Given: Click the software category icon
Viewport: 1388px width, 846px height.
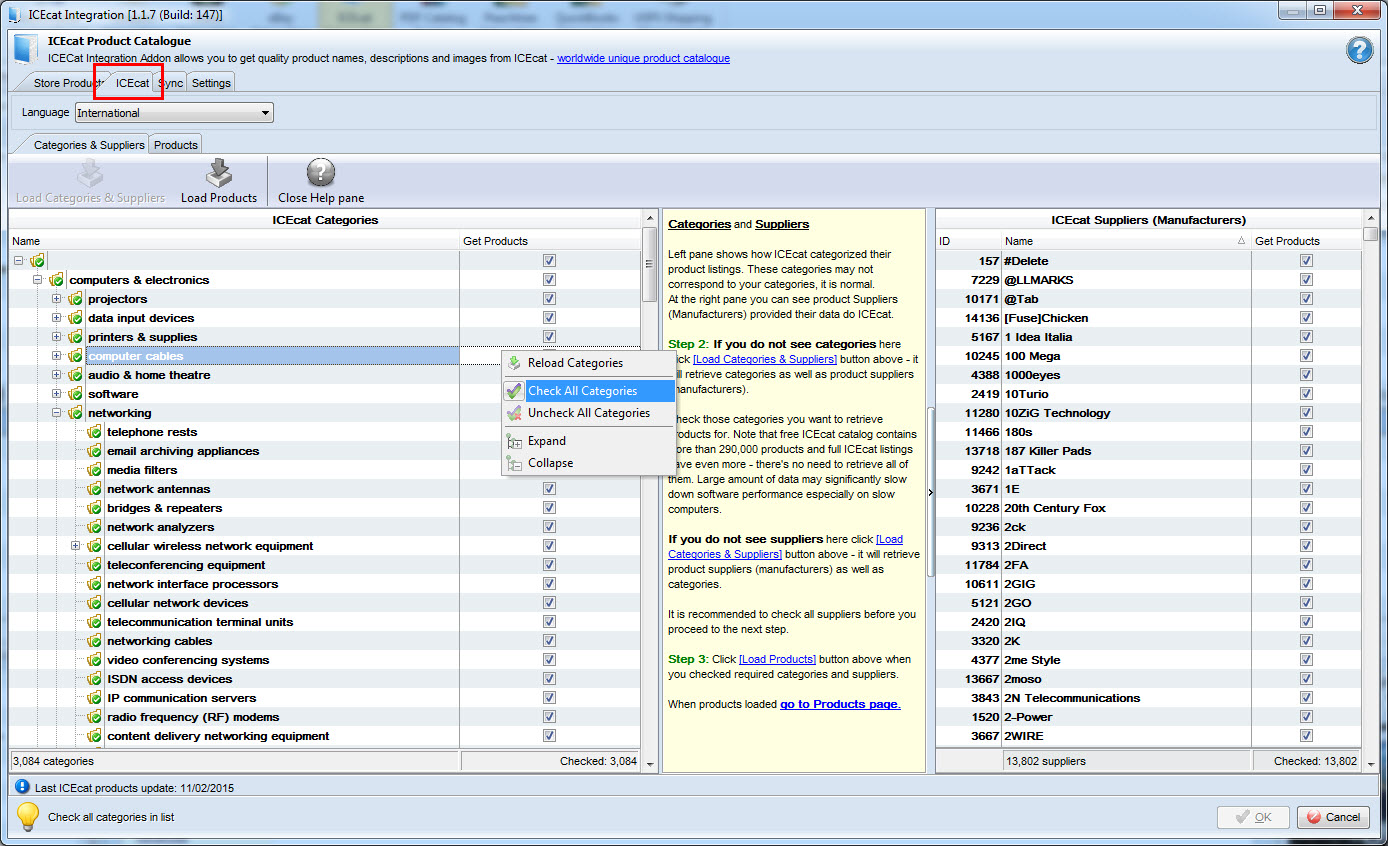Looking at the screenshot, I should 75,394.
